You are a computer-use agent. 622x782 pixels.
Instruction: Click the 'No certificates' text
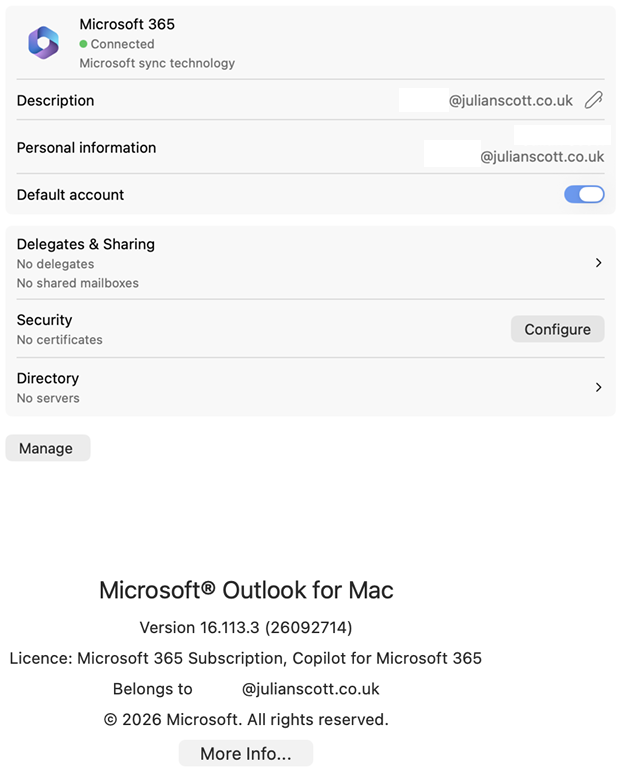tap(60, 340)
